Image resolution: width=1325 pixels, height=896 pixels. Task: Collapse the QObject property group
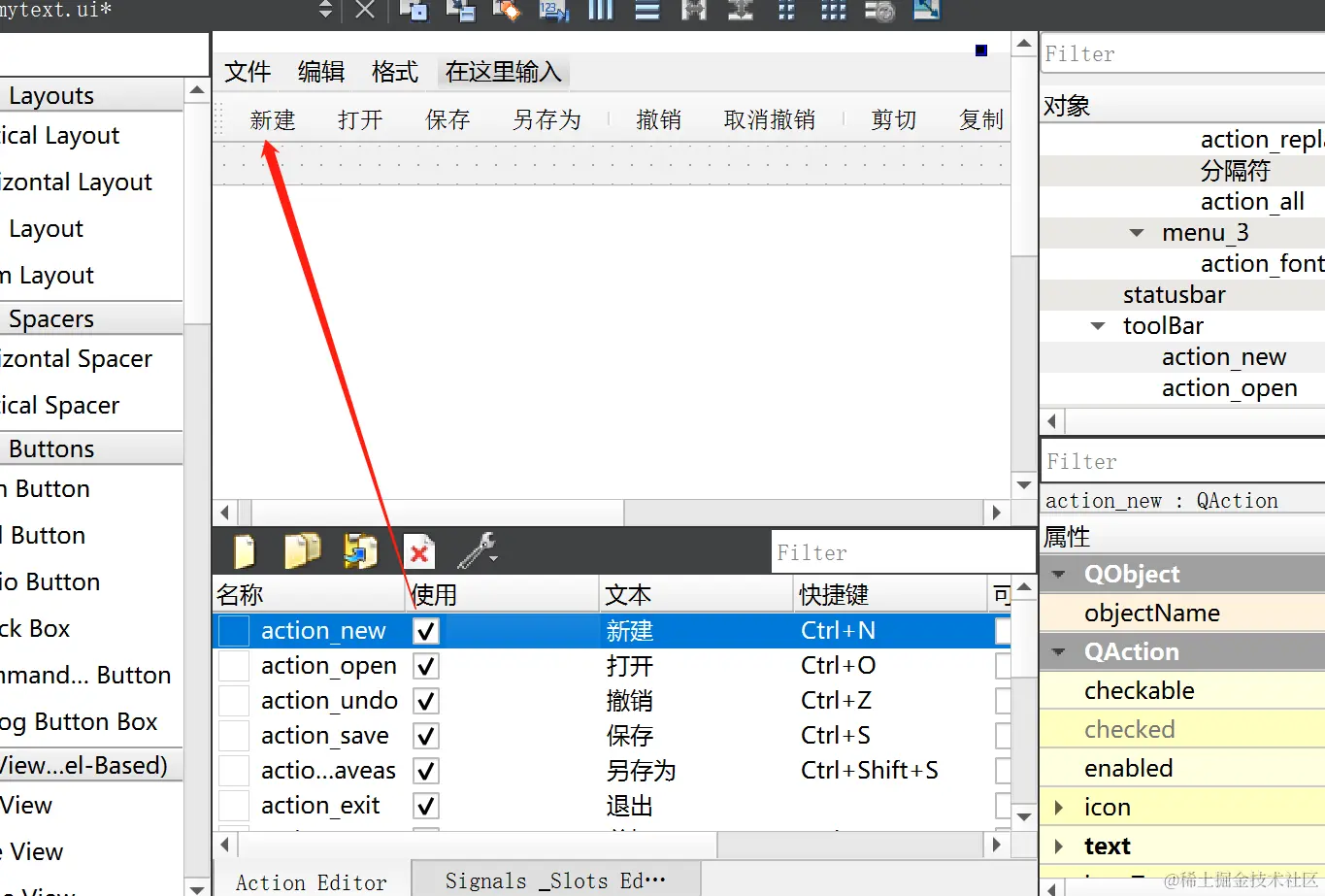1059,574
